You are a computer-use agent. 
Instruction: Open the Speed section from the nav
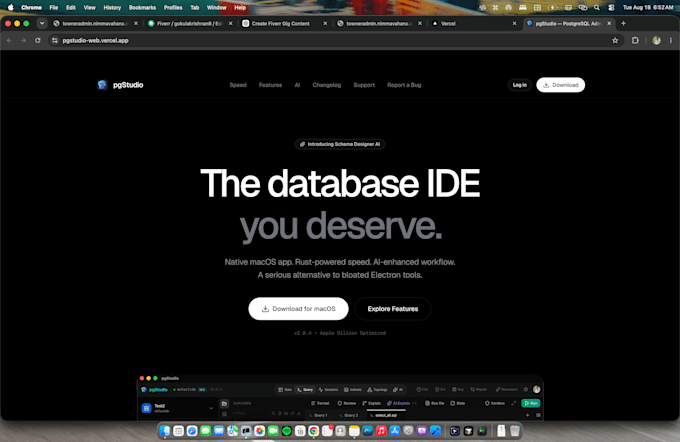tap(238, 85)
